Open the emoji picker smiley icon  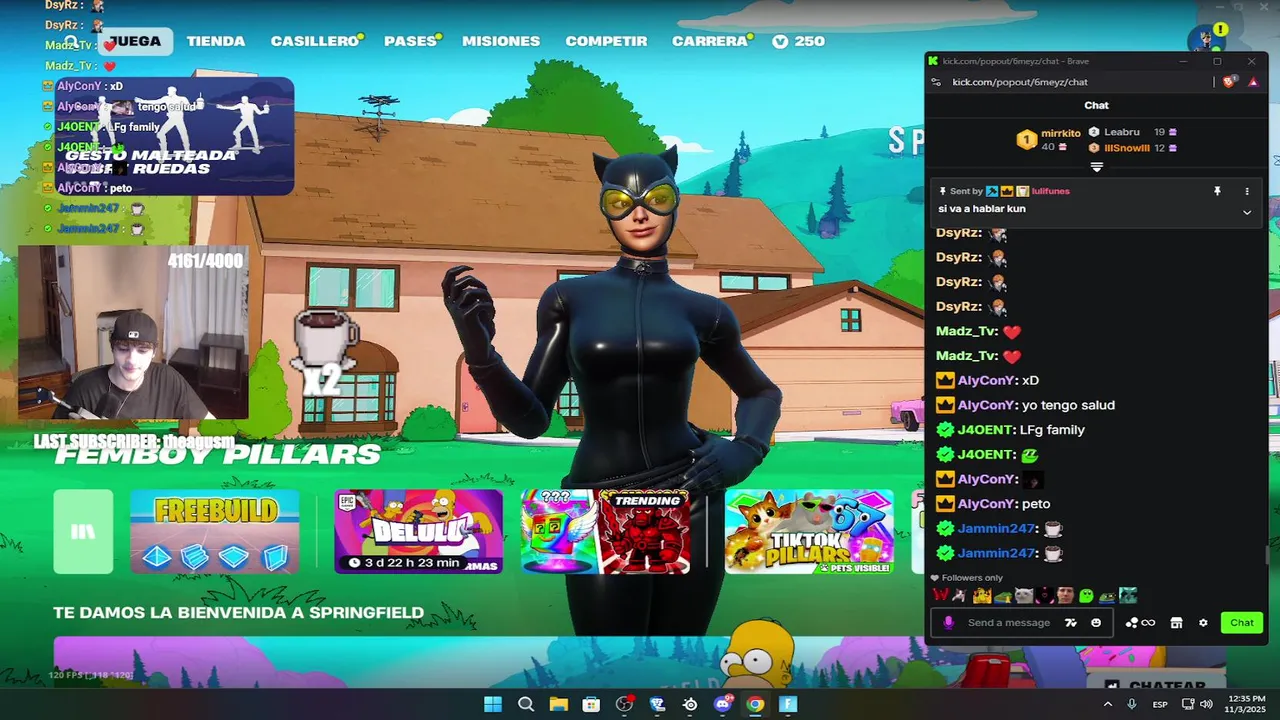tap(1096, 622)
